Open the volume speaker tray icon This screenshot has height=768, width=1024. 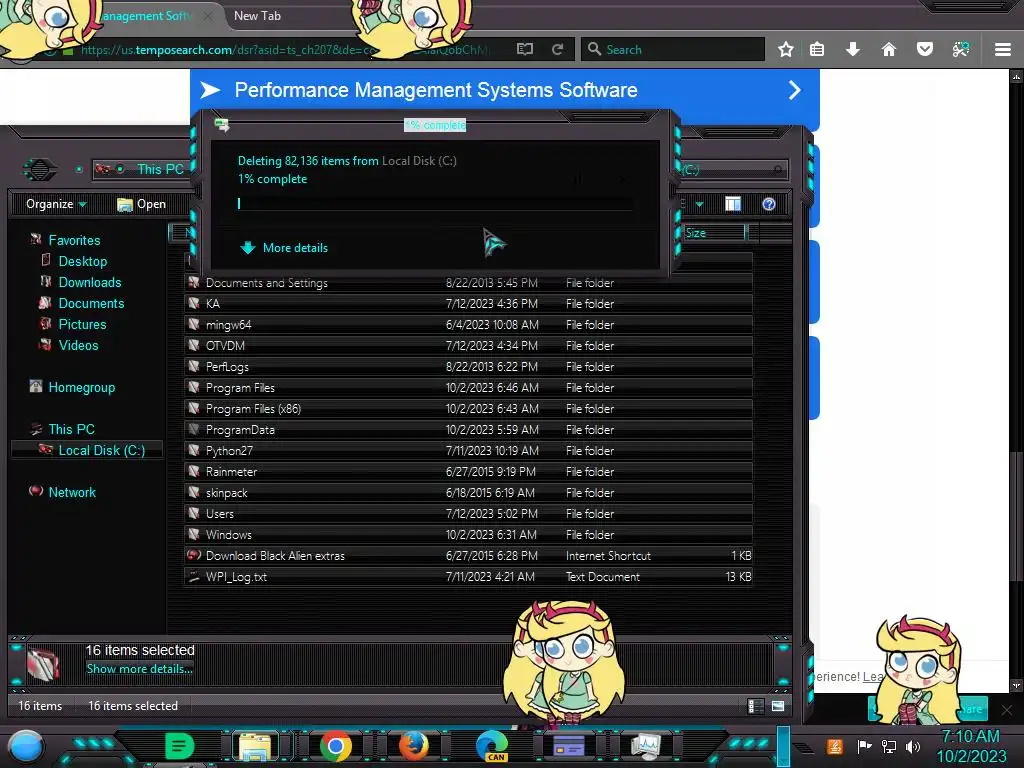(913, 746)
